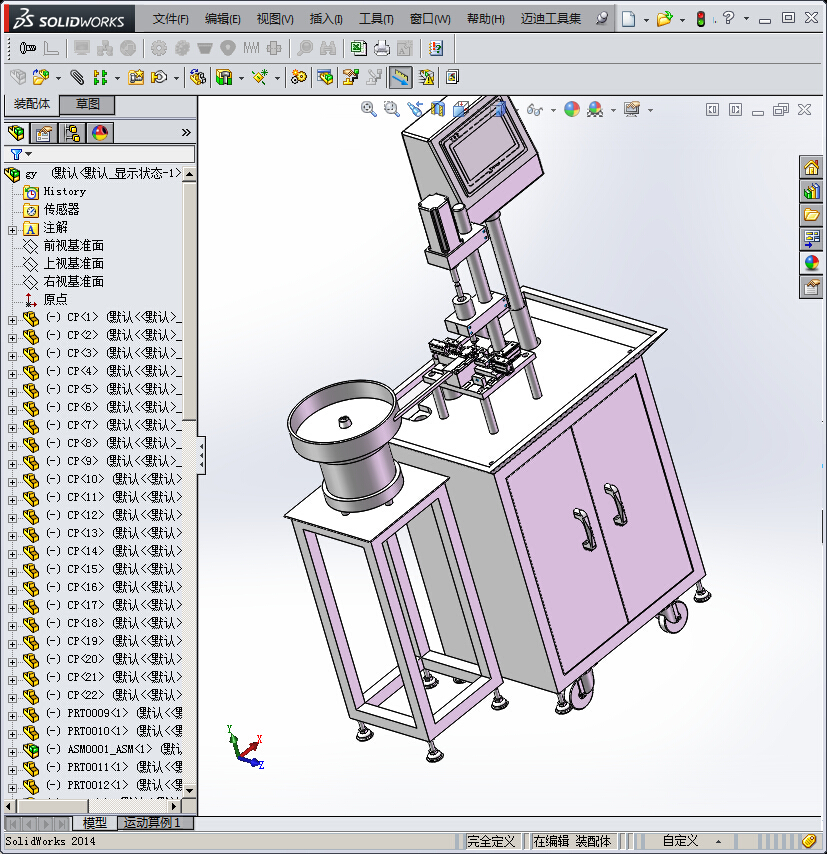This screenshot has height=854, width=827.
Task: Click the Linear Component Pattern icon
Action: (x=100, y=77)
